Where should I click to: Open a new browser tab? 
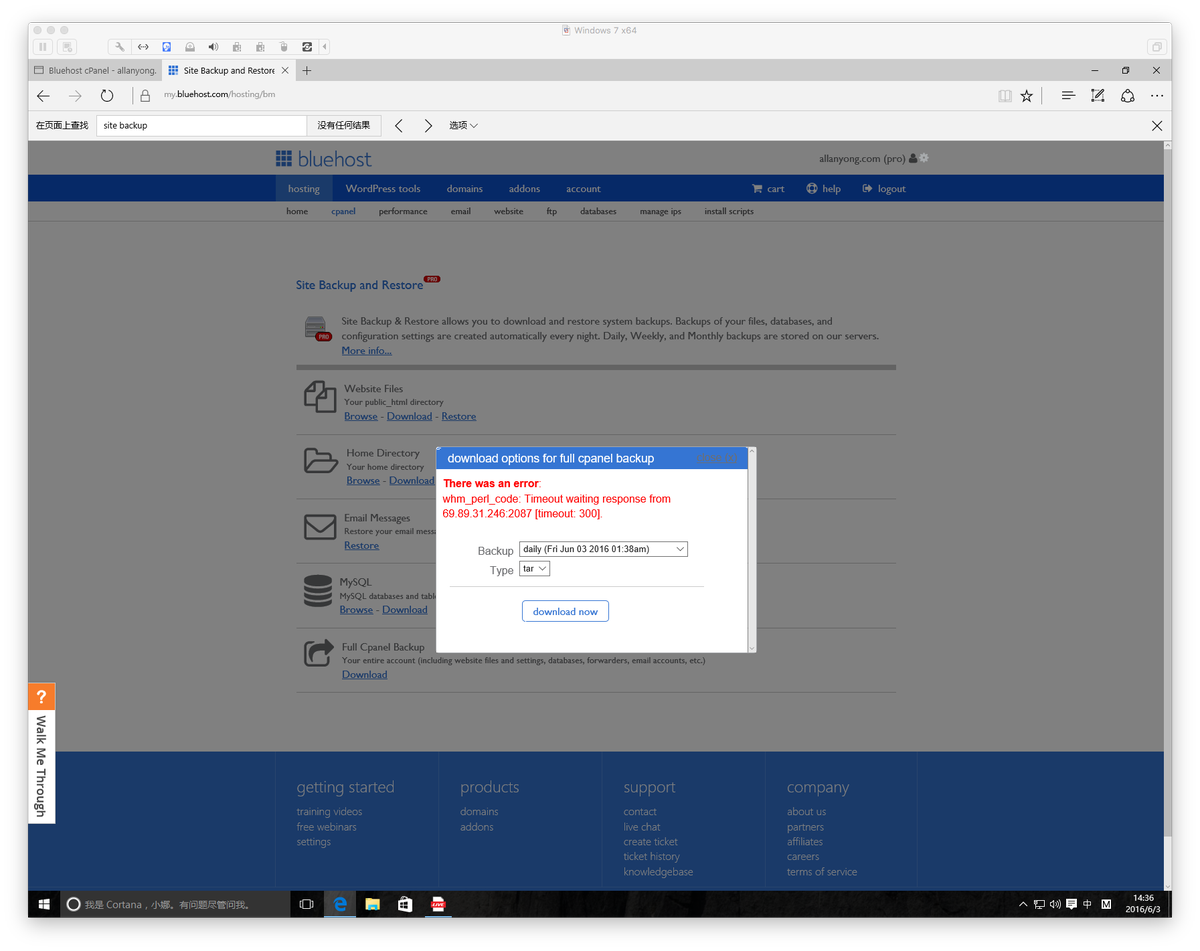(x=307, y=70)
